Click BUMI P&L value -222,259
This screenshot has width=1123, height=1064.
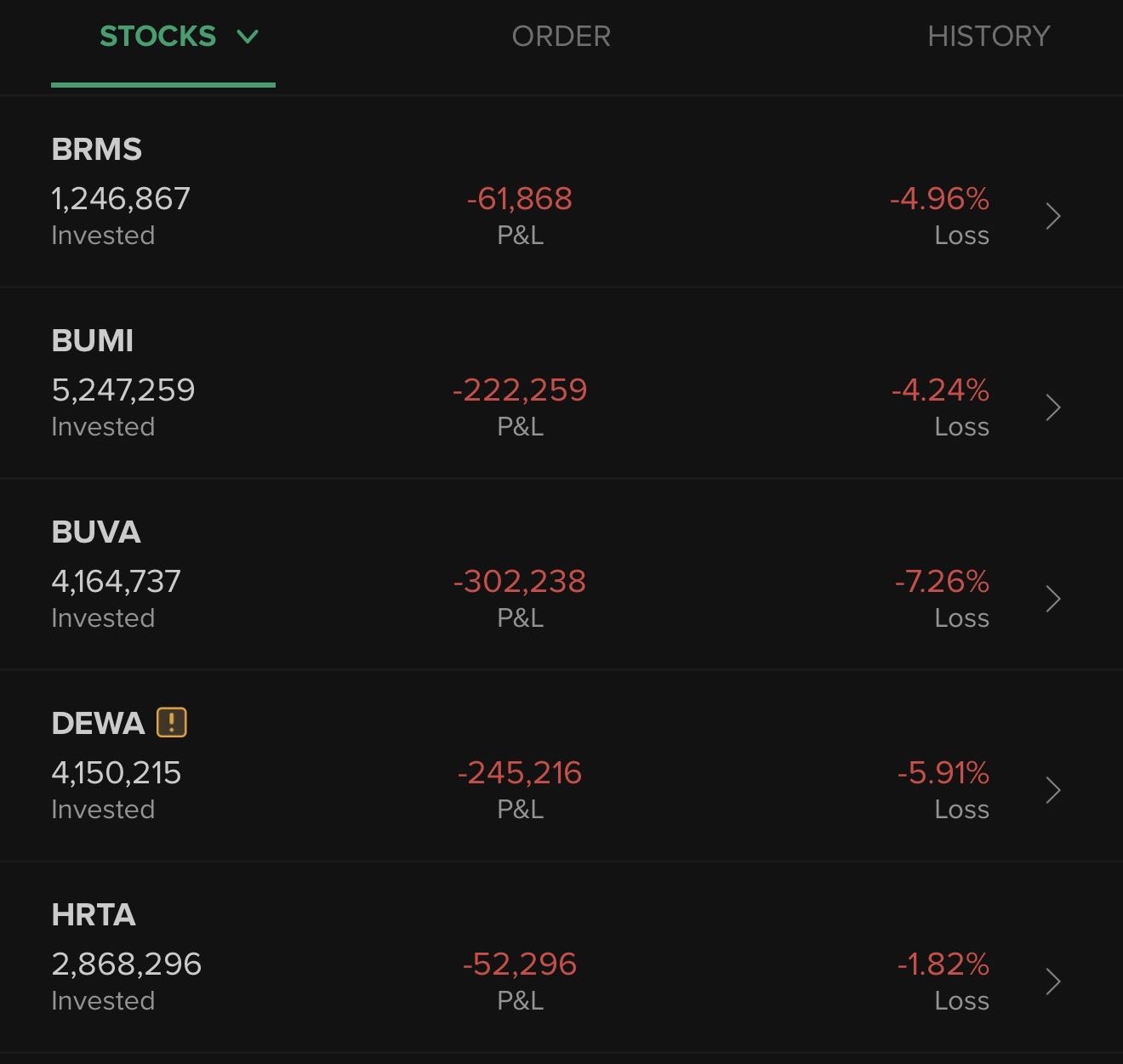pyautogui.click(x=520, y=390)
